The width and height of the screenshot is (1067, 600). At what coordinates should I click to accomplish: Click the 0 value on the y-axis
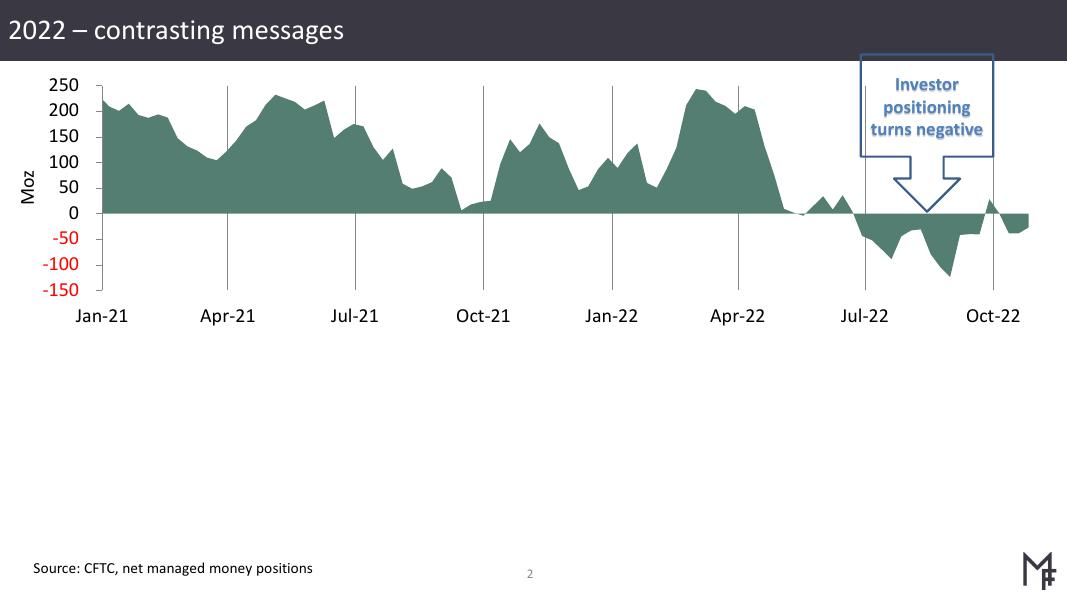point(73,213)
